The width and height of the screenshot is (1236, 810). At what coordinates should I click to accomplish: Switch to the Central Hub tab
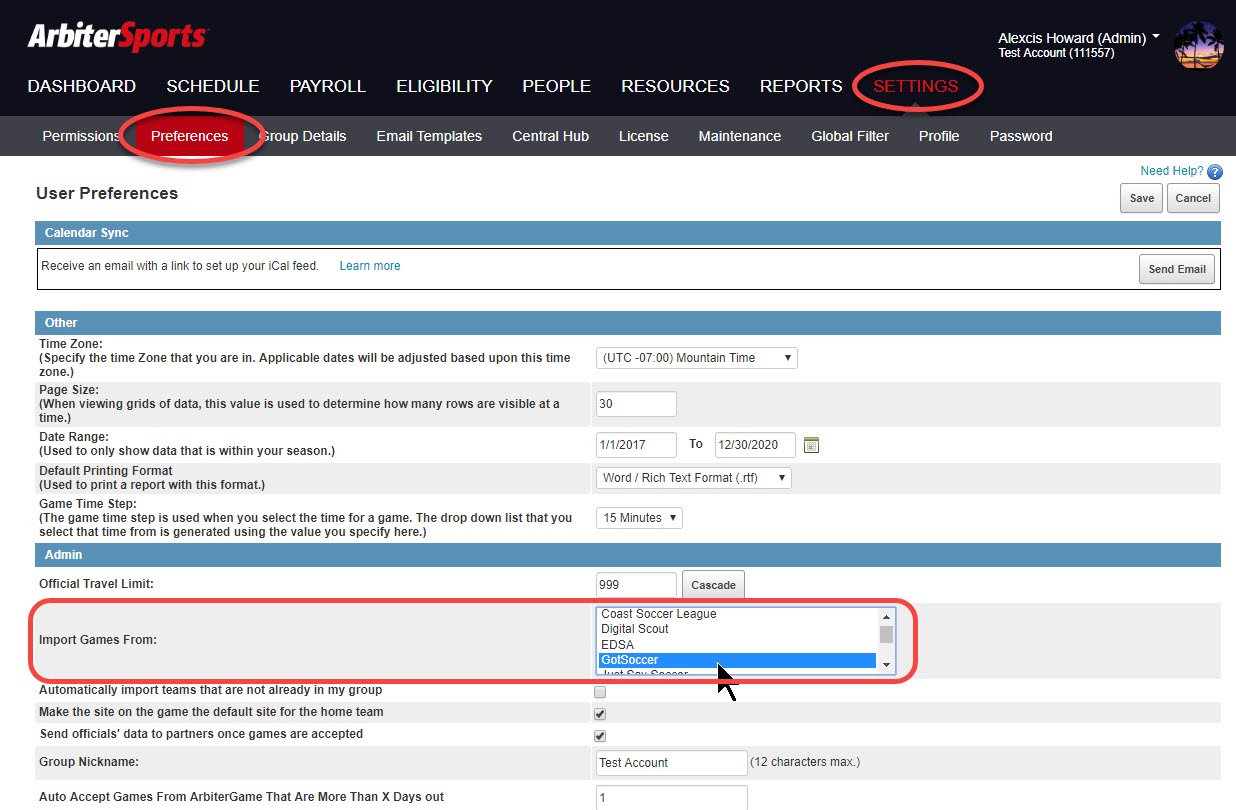(550, 136)
